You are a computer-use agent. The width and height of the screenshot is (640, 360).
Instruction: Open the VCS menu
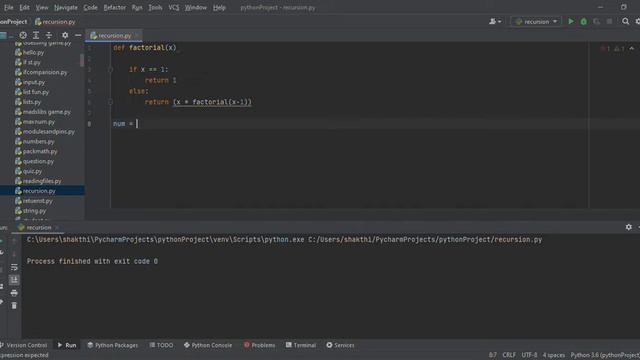pos(173,7)
